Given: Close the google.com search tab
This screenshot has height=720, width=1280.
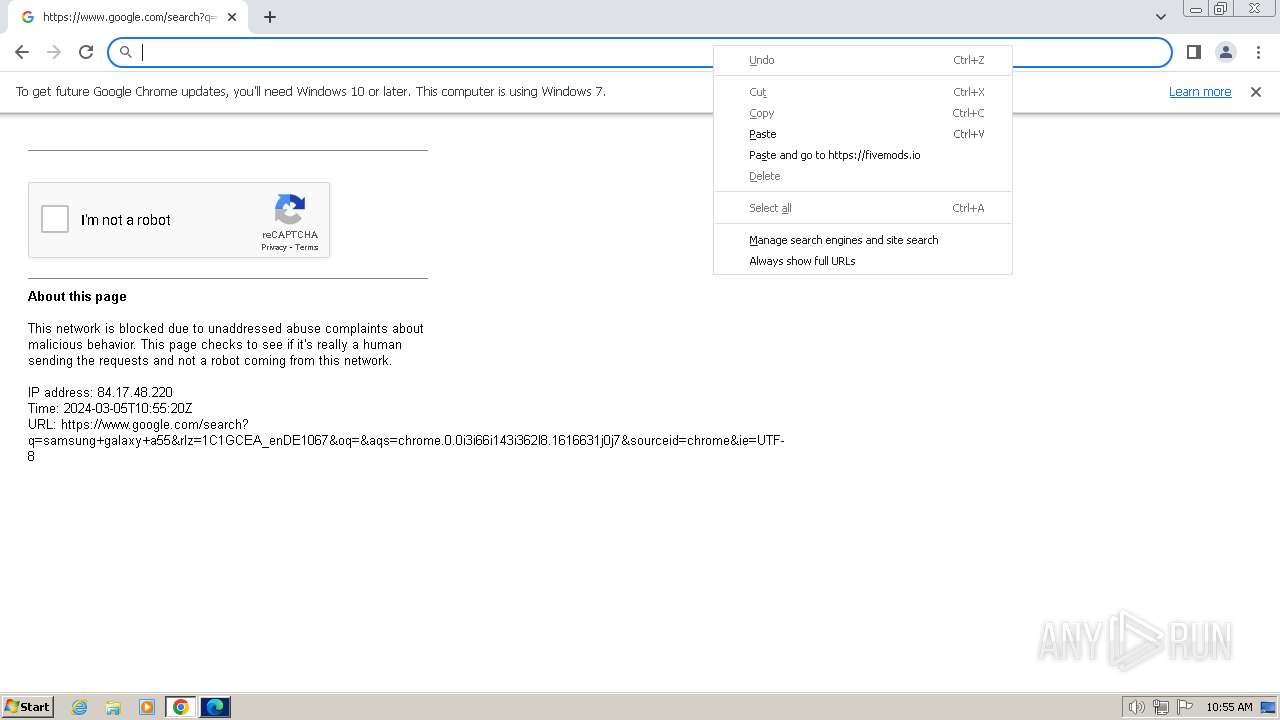Looking at the screenshot, I should [x=232, y=17].
